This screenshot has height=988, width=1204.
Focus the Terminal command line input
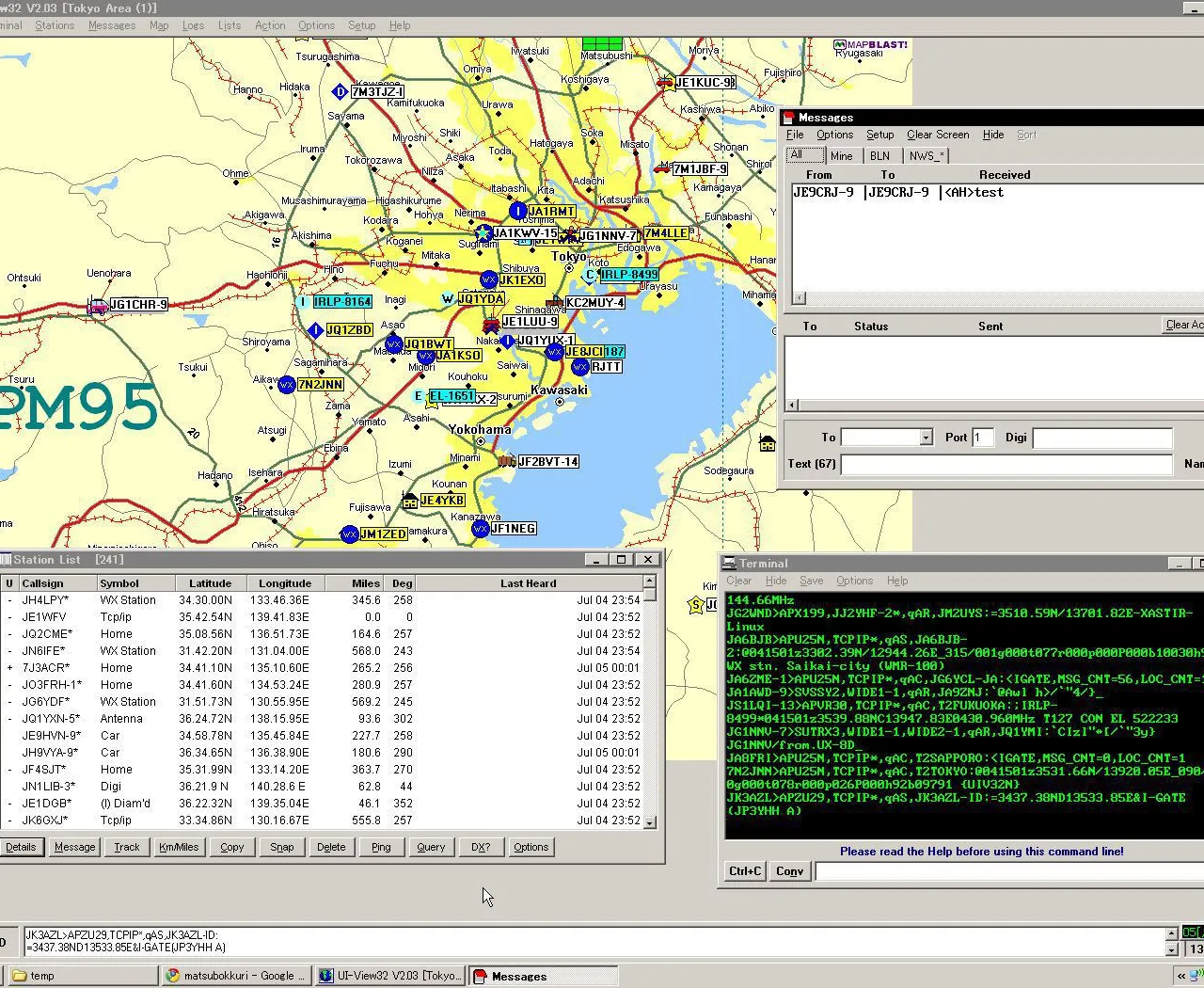click(x=1008, y=871)
